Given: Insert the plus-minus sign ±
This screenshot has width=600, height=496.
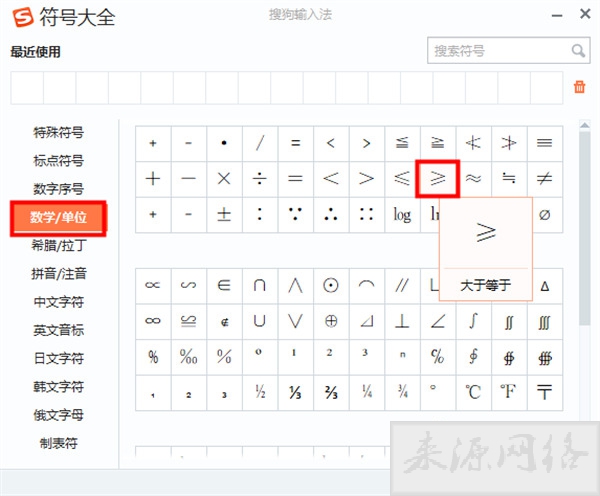Looking at the screenshot, I should (x=224, y=214).
